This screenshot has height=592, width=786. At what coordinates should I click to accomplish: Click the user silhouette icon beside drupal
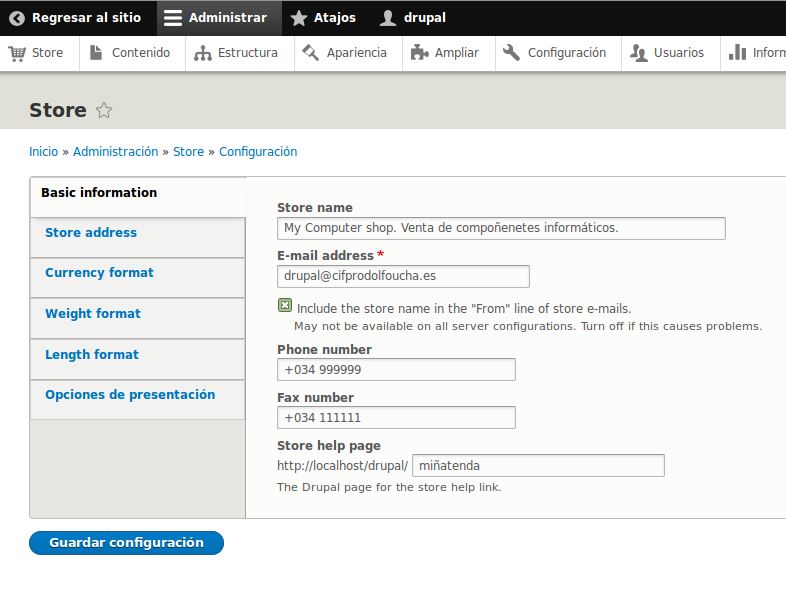coord(387,18)
